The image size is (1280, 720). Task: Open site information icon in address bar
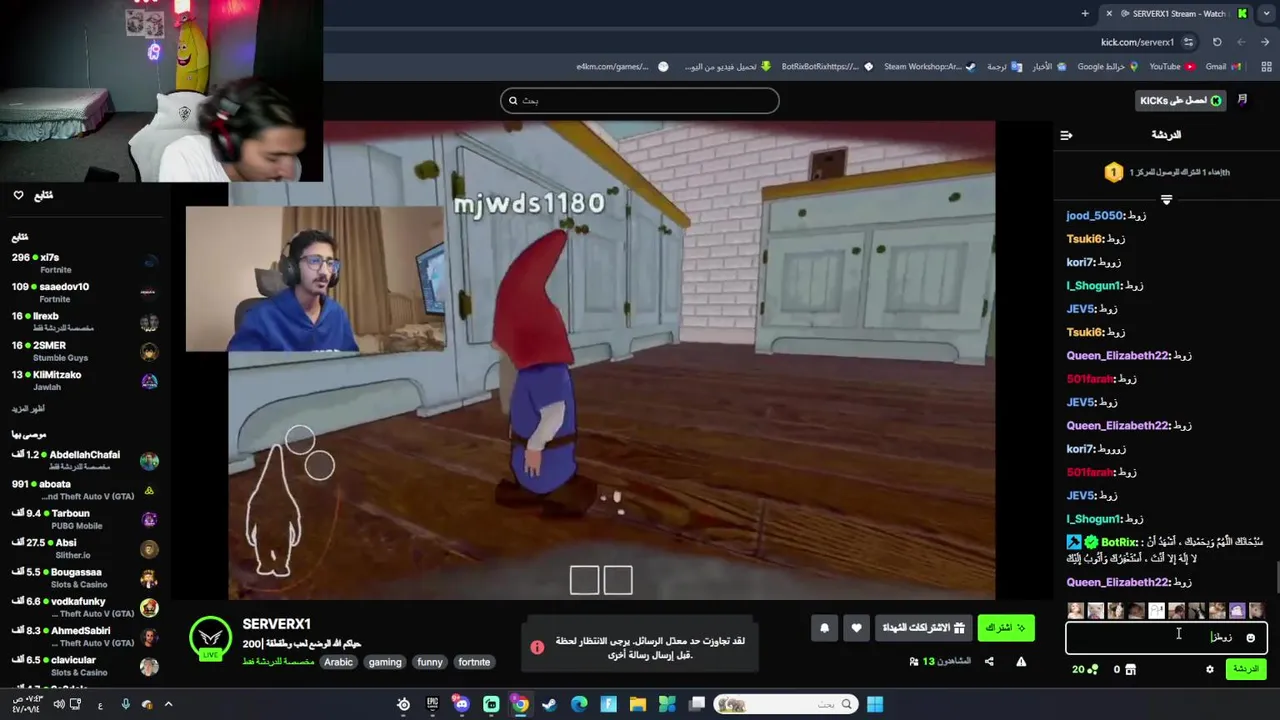[x=1188, y=42]
